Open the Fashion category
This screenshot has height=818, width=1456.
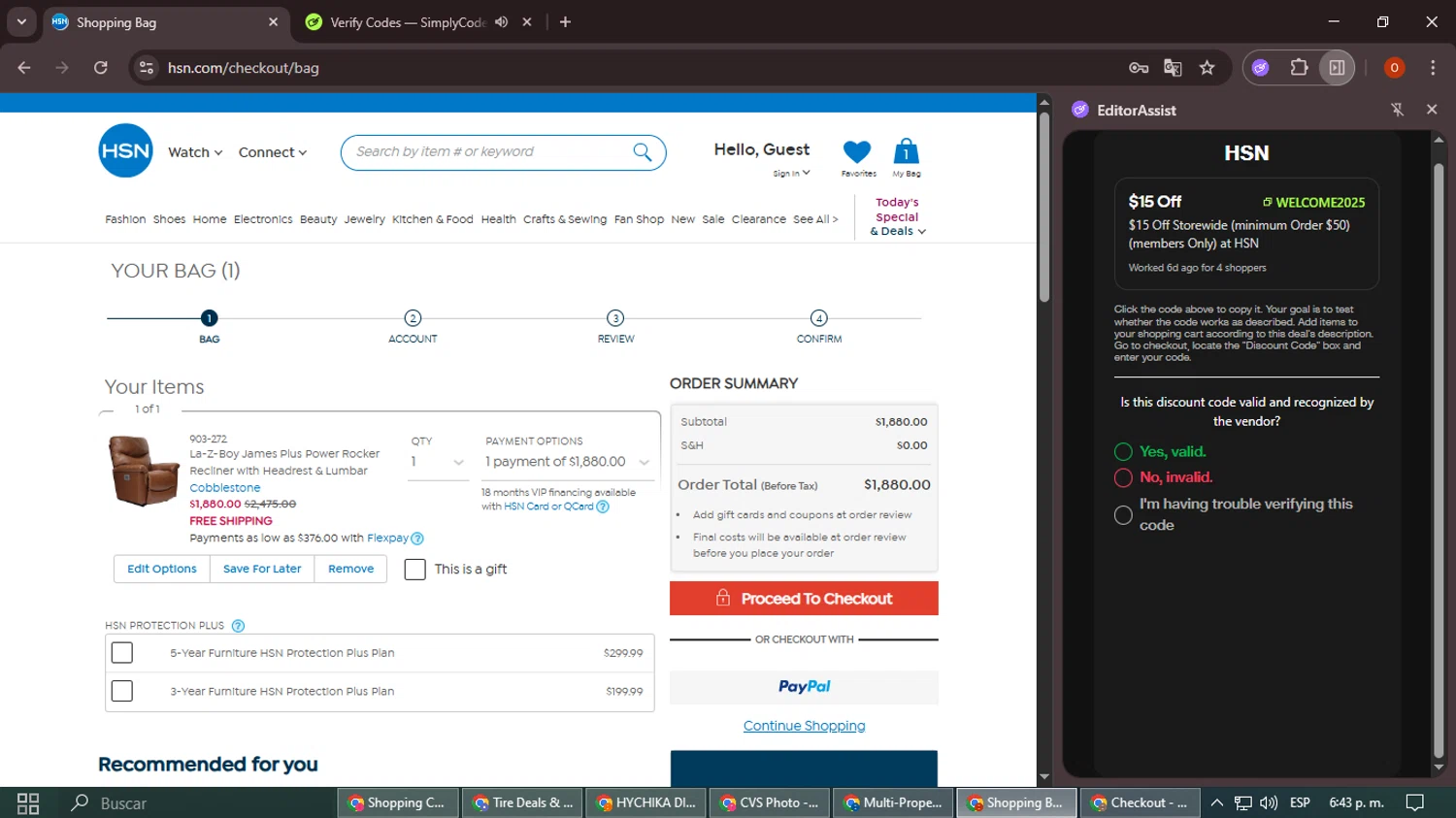[x=125, y=219]
